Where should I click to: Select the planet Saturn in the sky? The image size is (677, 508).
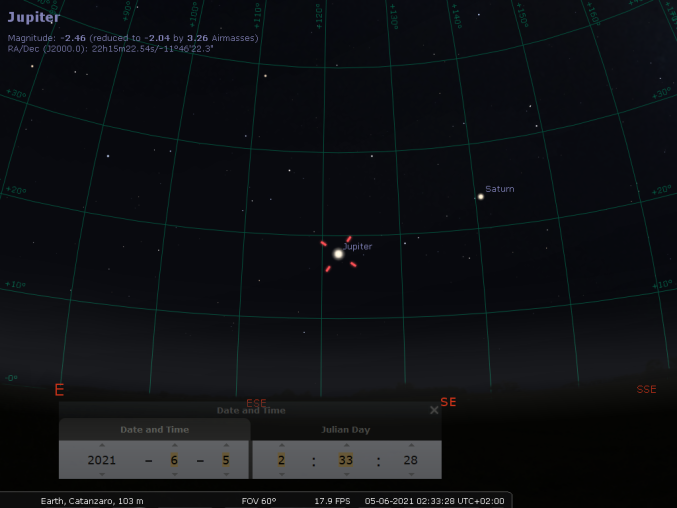(481, 197)
